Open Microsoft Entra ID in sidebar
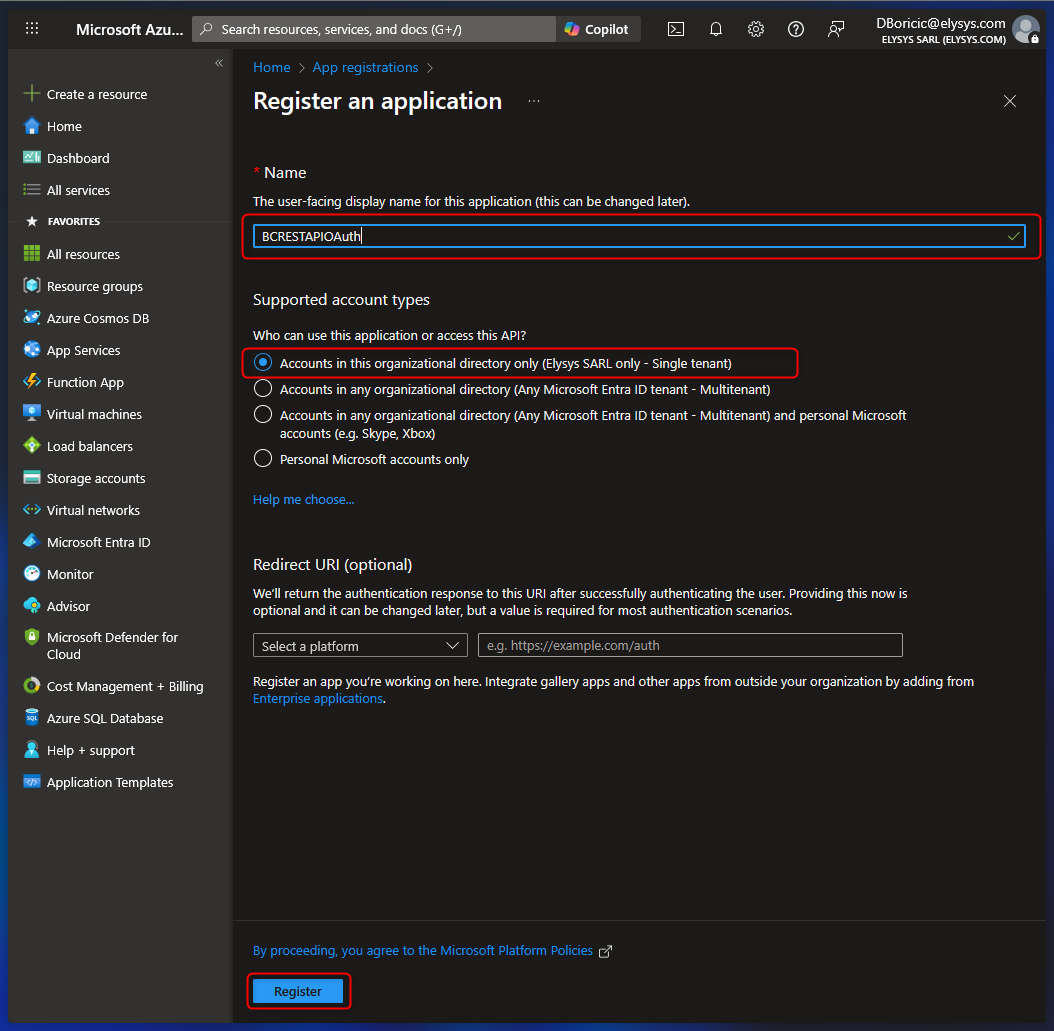The image size is (1054, 1031). pos(98,542)
